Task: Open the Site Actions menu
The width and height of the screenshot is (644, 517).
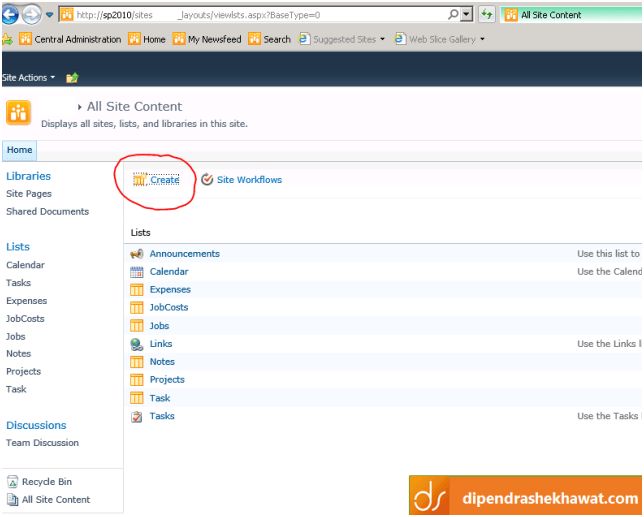Action: coord(28,78)
